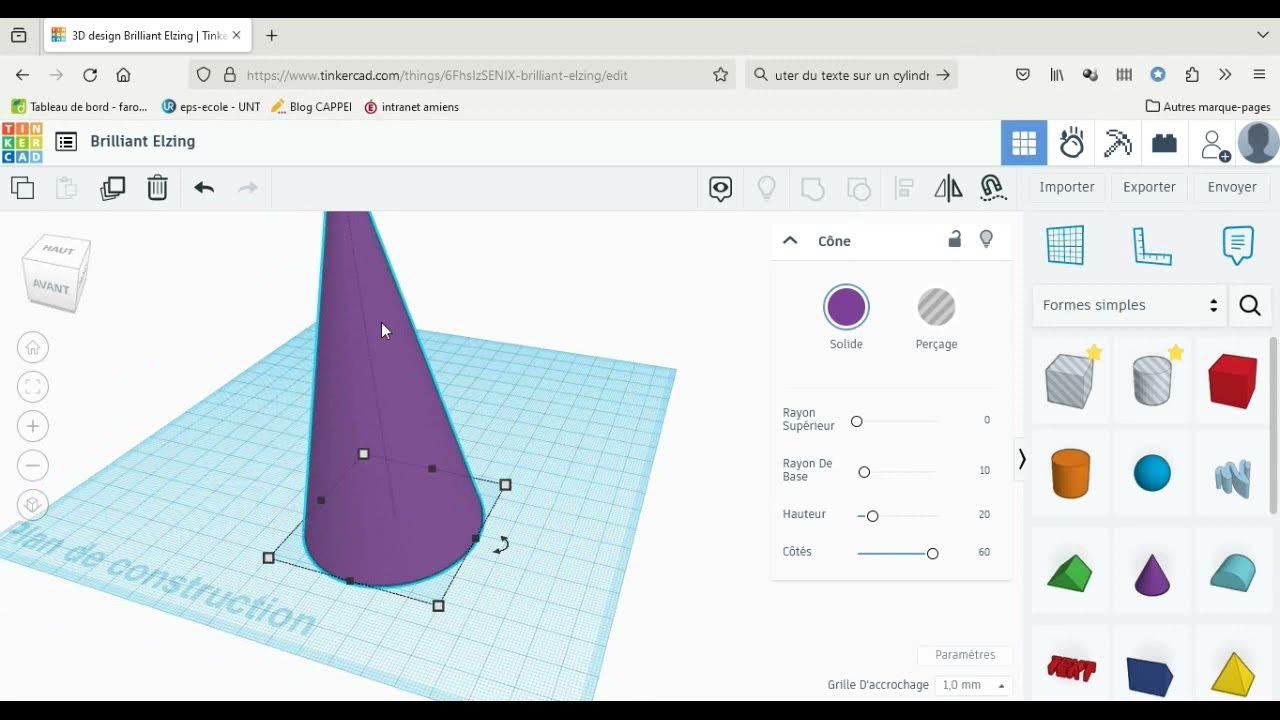The height and width of the screenshot is (720, 1280).
Task: Open the design list menu beside Brilliant Elzing
Action: [x=66, y=142]
